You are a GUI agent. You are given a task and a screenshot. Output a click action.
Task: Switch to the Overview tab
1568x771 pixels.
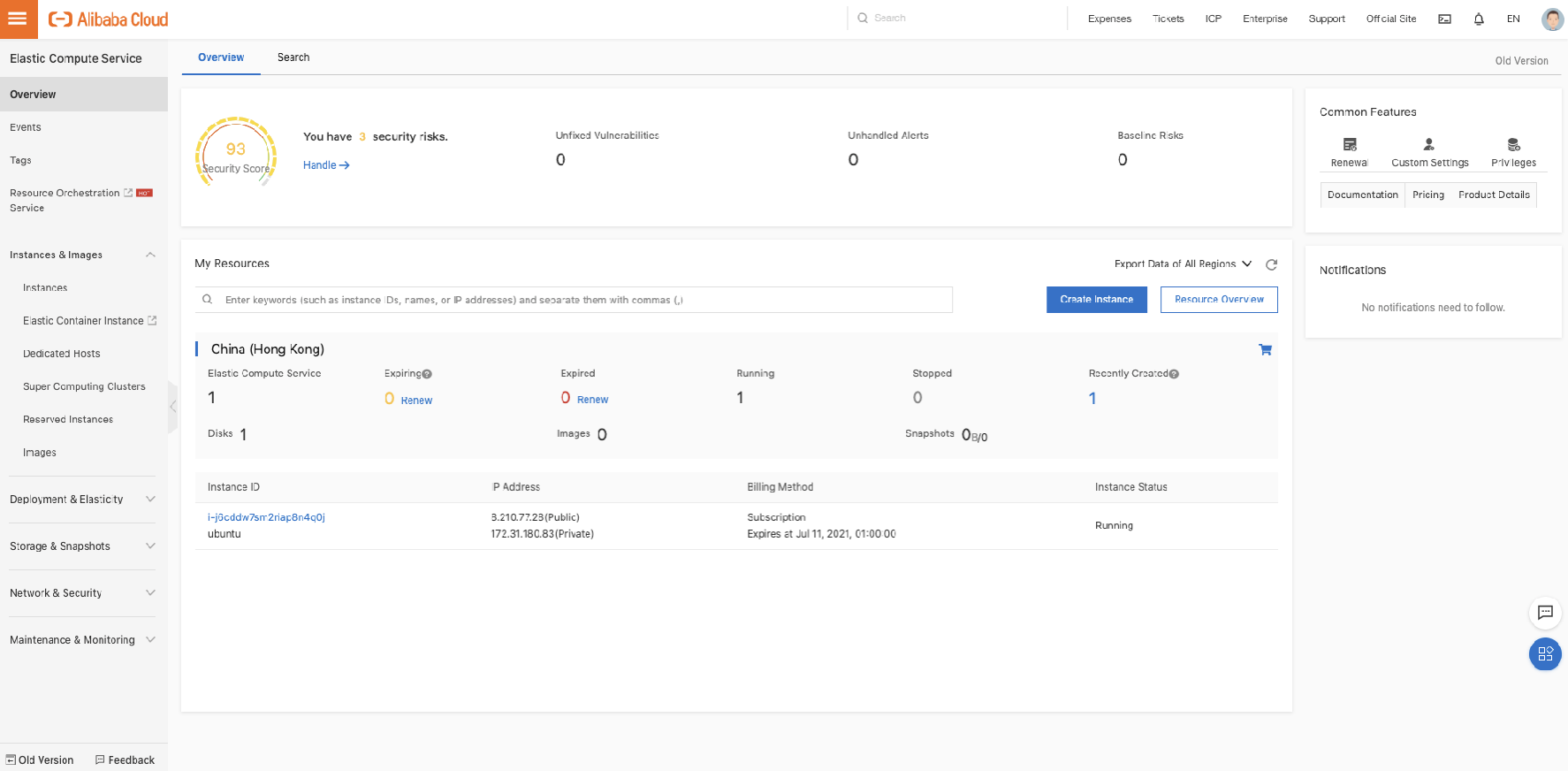[221, 57]
